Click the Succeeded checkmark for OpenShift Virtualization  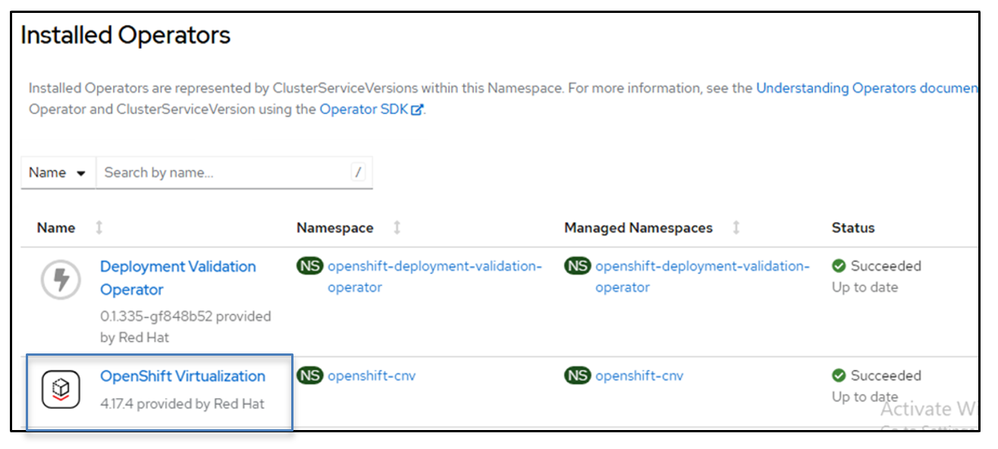pyautogui.click(x=838, y=376)
